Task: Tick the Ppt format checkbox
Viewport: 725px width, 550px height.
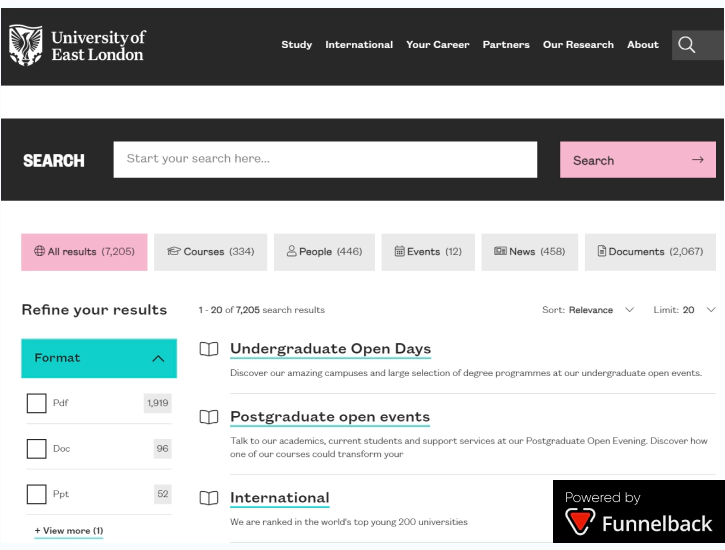Action: 37,494
